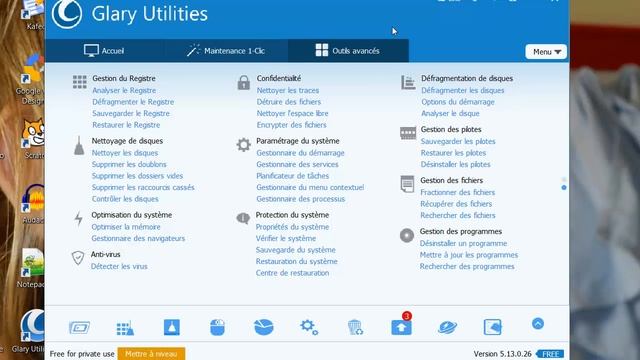Click Gestion du Registre grid icon
The height and width of the screenshot is (360, 640).
click(80, 82)
